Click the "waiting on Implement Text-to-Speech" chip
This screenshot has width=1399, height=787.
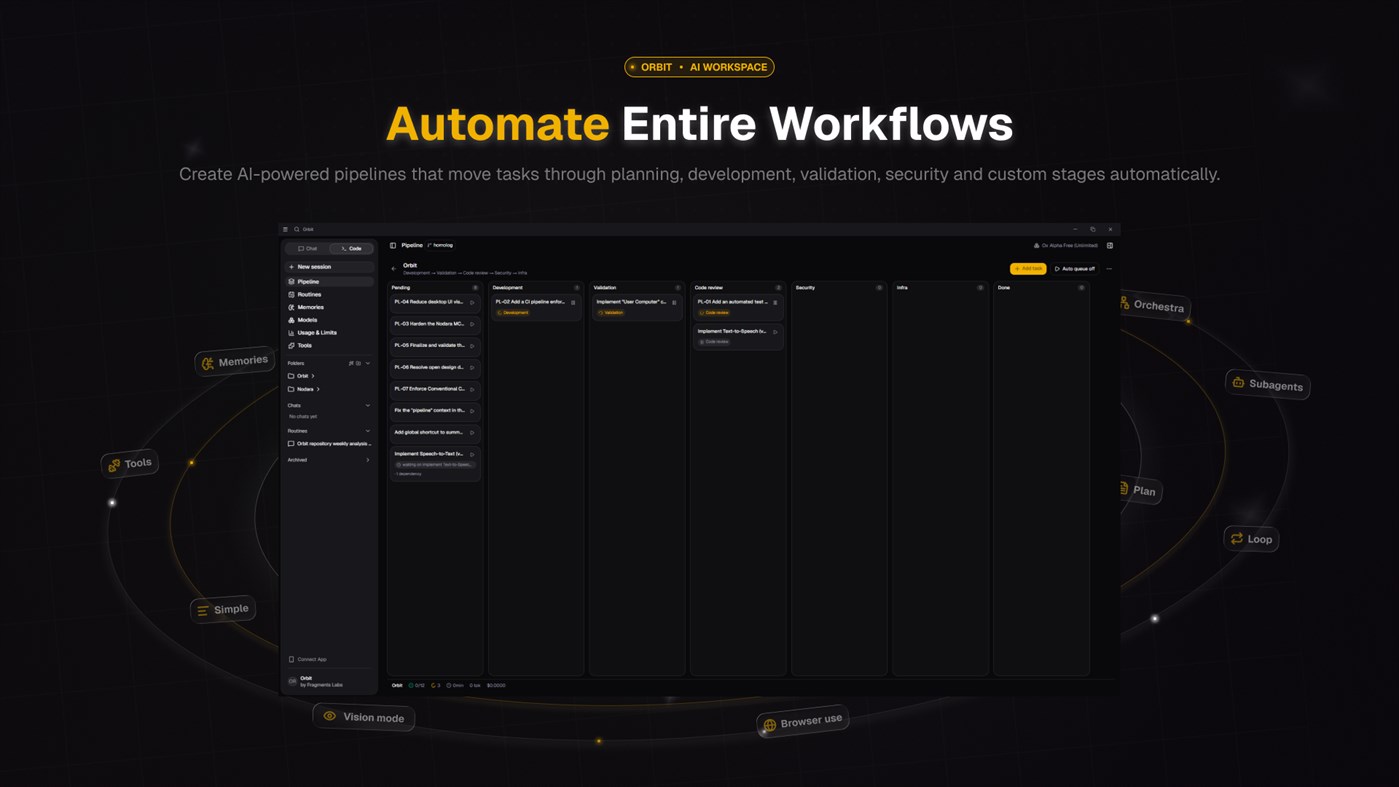click(434, 465)
